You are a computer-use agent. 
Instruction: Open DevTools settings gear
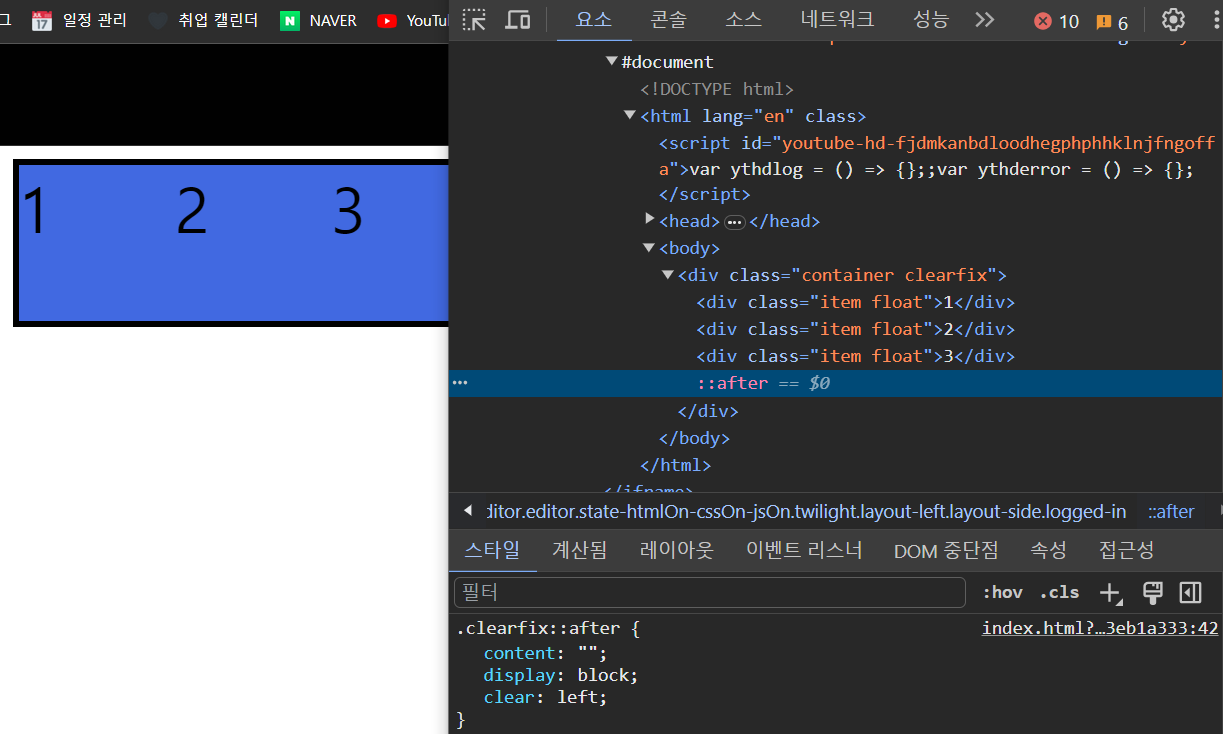[1173, 20]
